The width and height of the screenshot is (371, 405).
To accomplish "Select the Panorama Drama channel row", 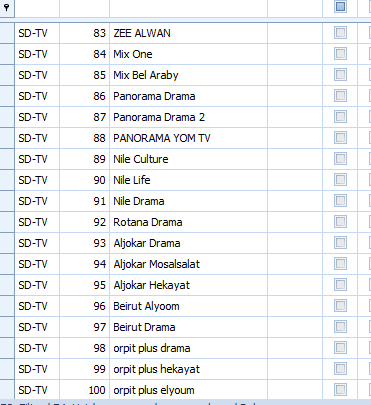I will (x=185, y=96).
